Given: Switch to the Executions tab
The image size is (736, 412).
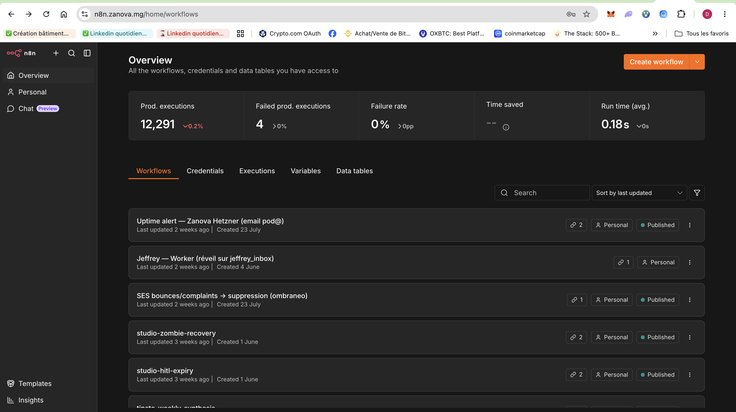Looking at the screenshot, I should pyautogui.click(x=257, y=171).
